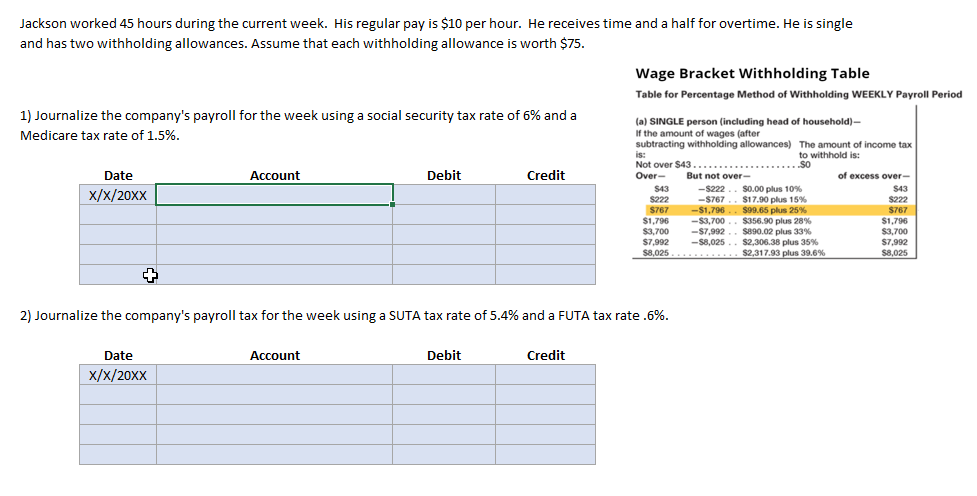Click the X/X/20XX date in question 2 table
This screenshot has height=496, width=977.
[x=118, y=375]
